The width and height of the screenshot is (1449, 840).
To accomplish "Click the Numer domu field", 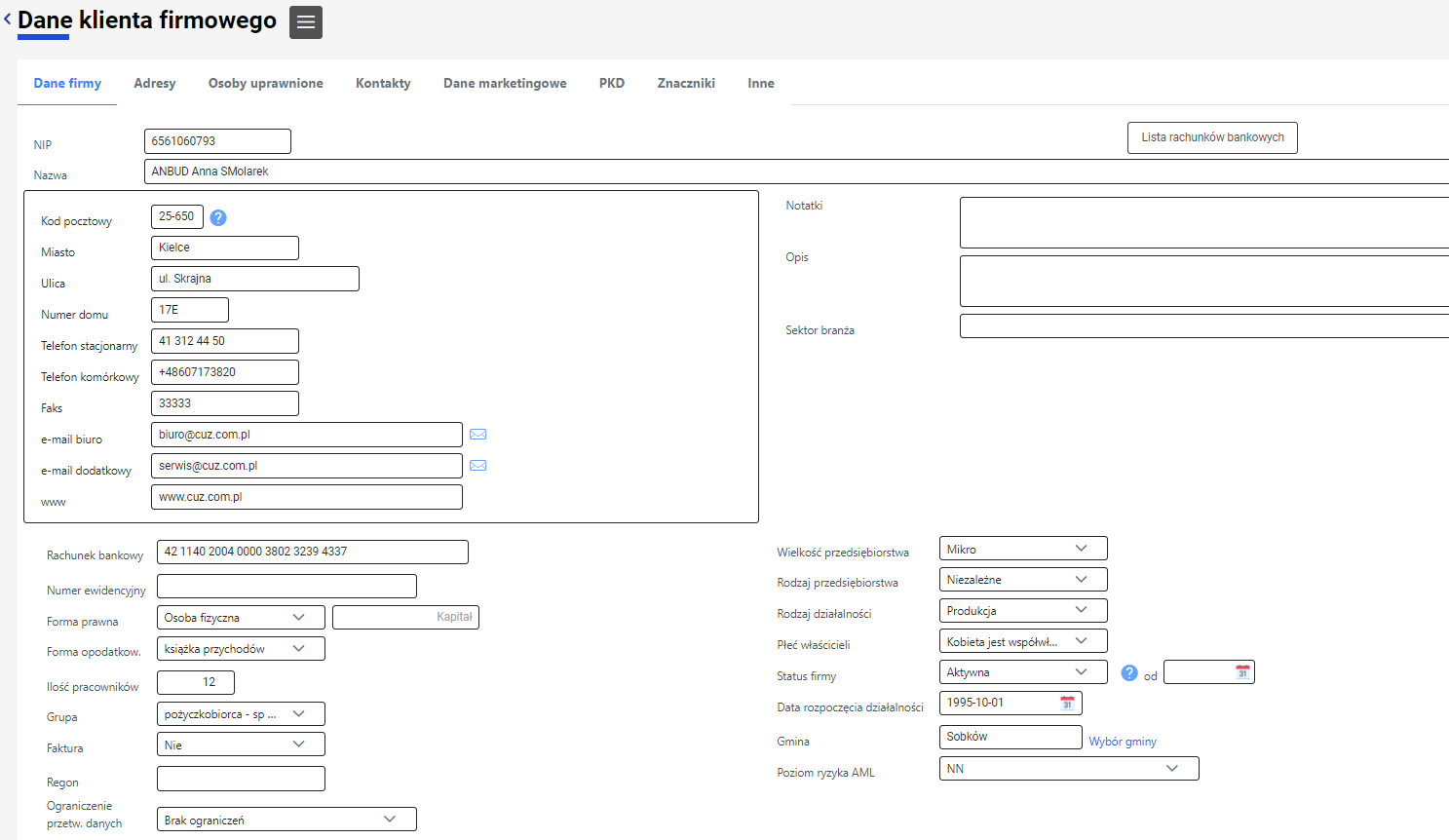I will coord(190,310).
